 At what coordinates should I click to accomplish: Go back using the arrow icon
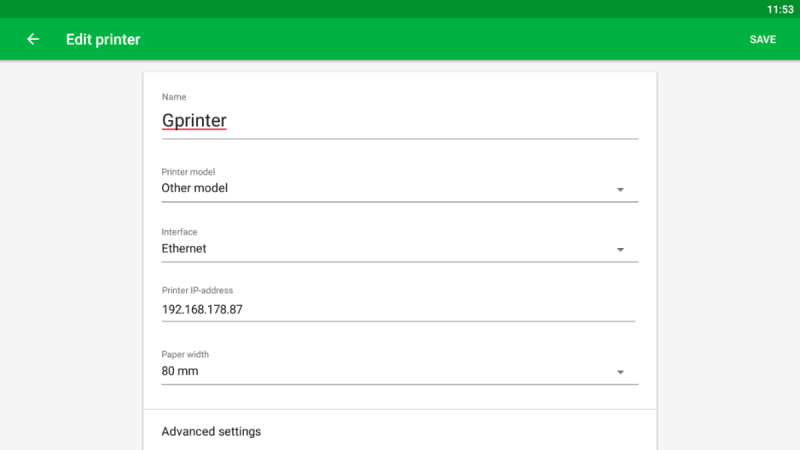pos(33,39)
